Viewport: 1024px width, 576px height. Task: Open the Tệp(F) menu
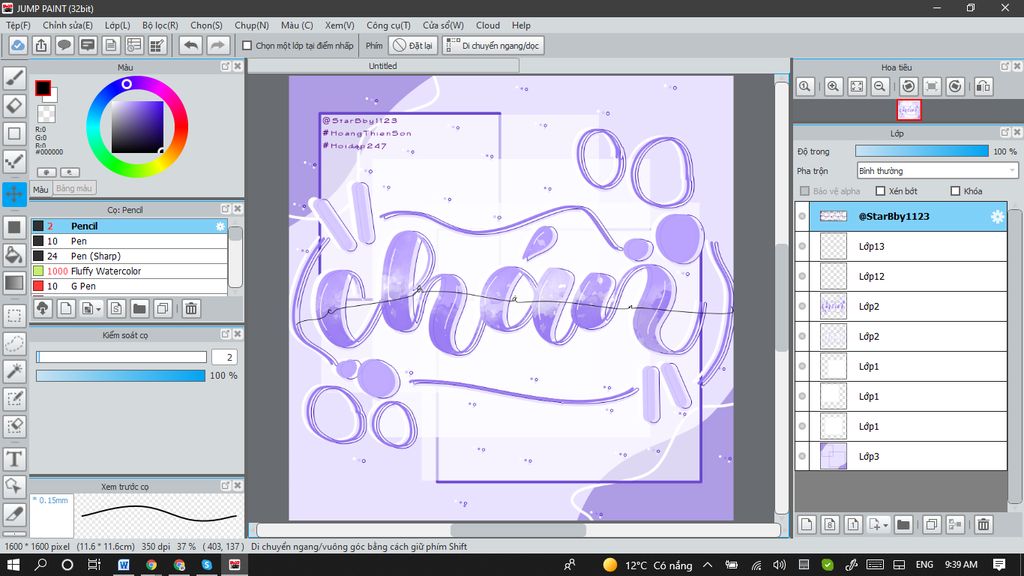[18, 25]
